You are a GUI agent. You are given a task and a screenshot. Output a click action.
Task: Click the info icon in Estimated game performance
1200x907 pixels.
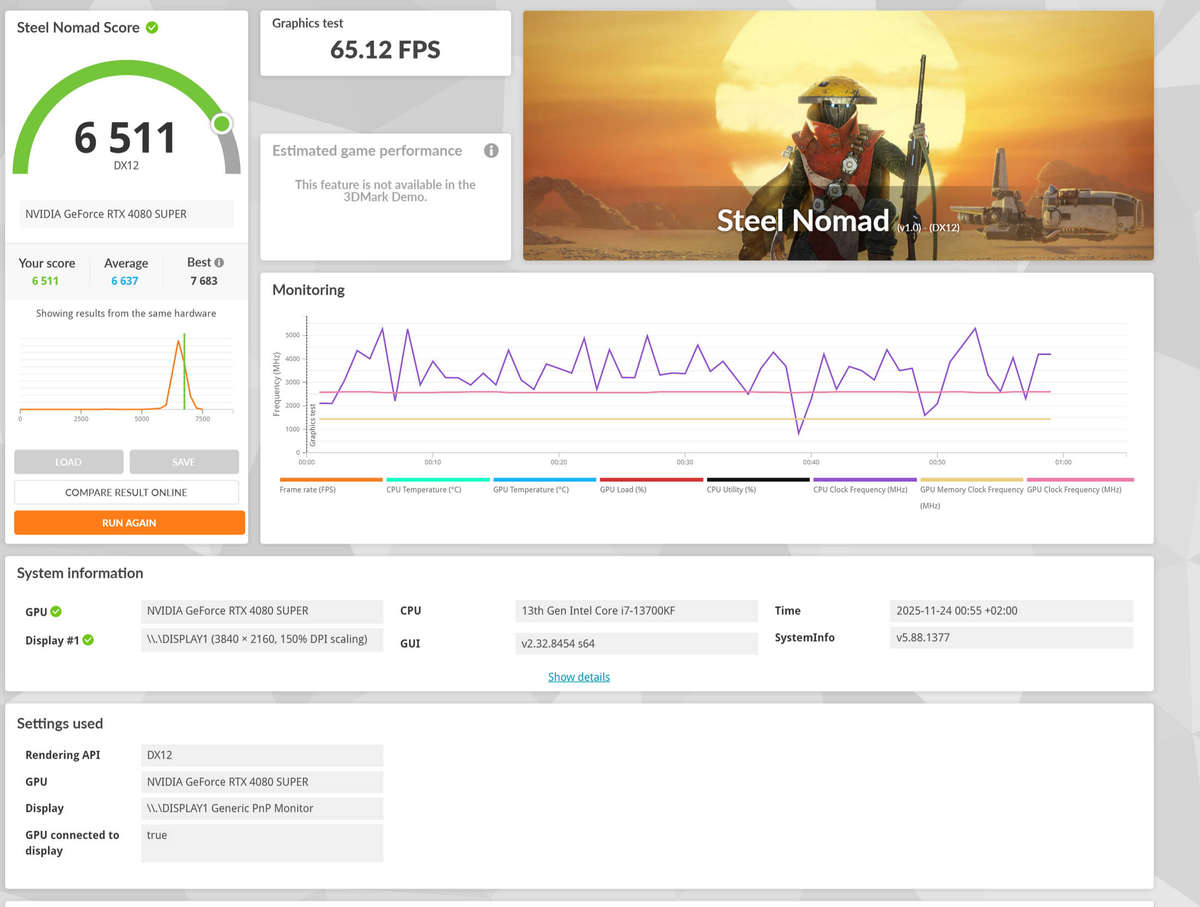pyautogui.click(x=491, y=151)
